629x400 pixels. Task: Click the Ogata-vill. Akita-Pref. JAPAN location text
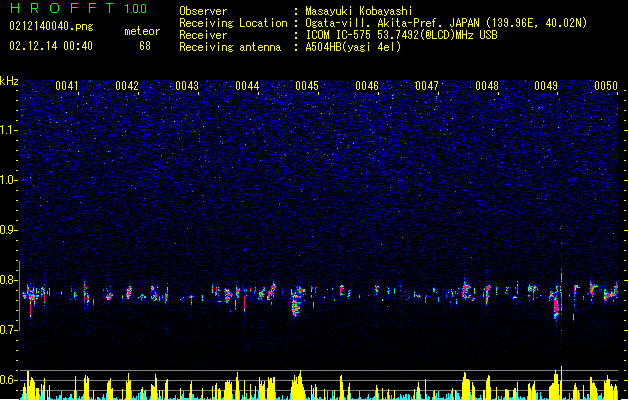click(x=446, y=23)
